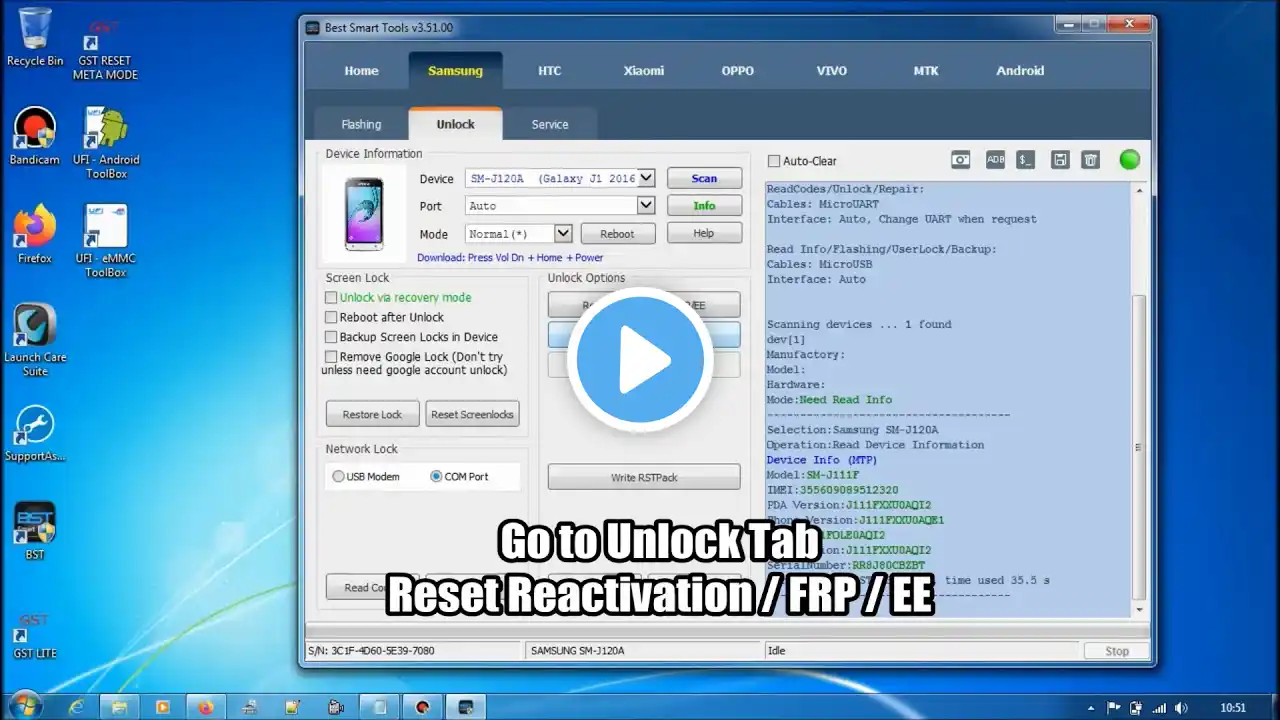
Task: Select USB Modem radio button
Action: click(338, 477)
